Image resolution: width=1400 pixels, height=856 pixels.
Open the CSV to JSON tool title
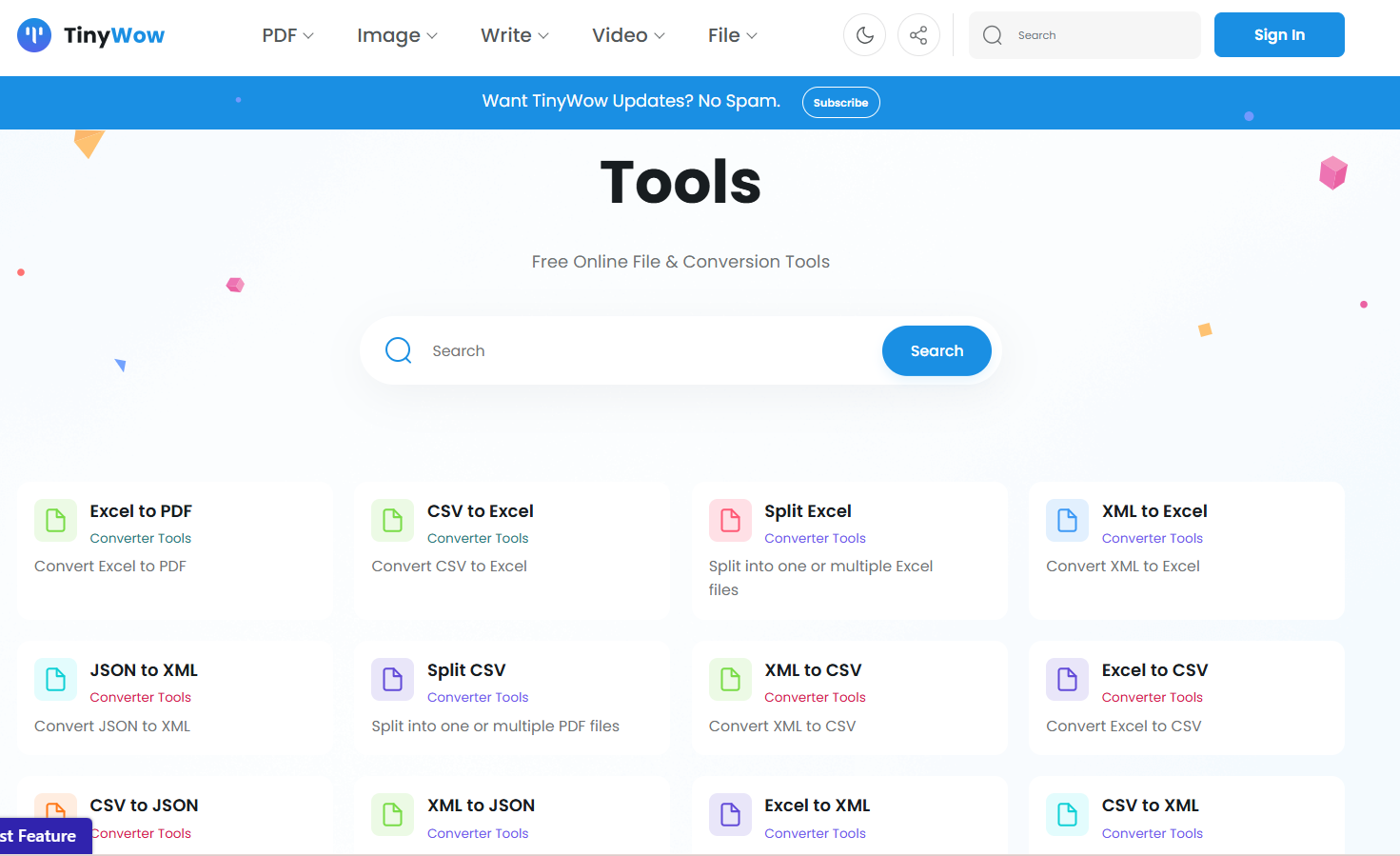point(144,806)
